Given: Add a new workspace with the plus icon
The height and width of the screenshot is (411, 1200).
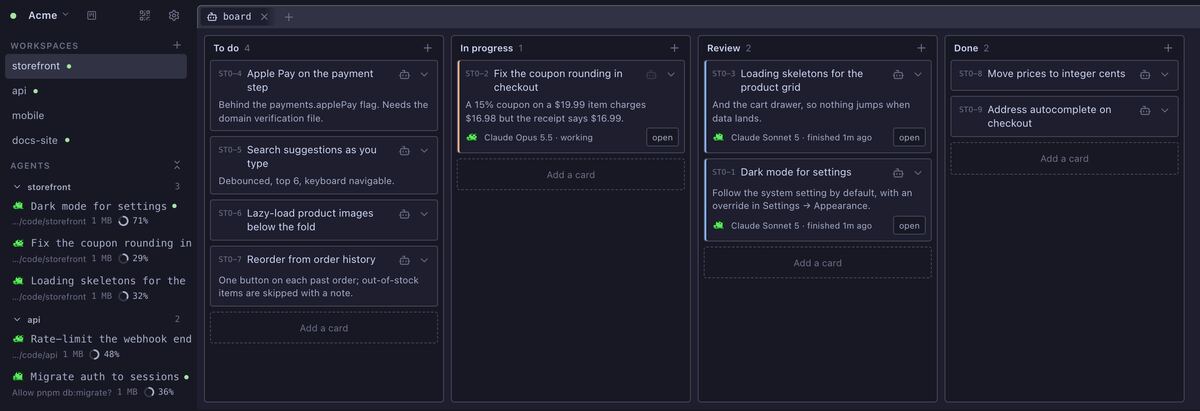Looking at the screenshot, I should 177,45.
